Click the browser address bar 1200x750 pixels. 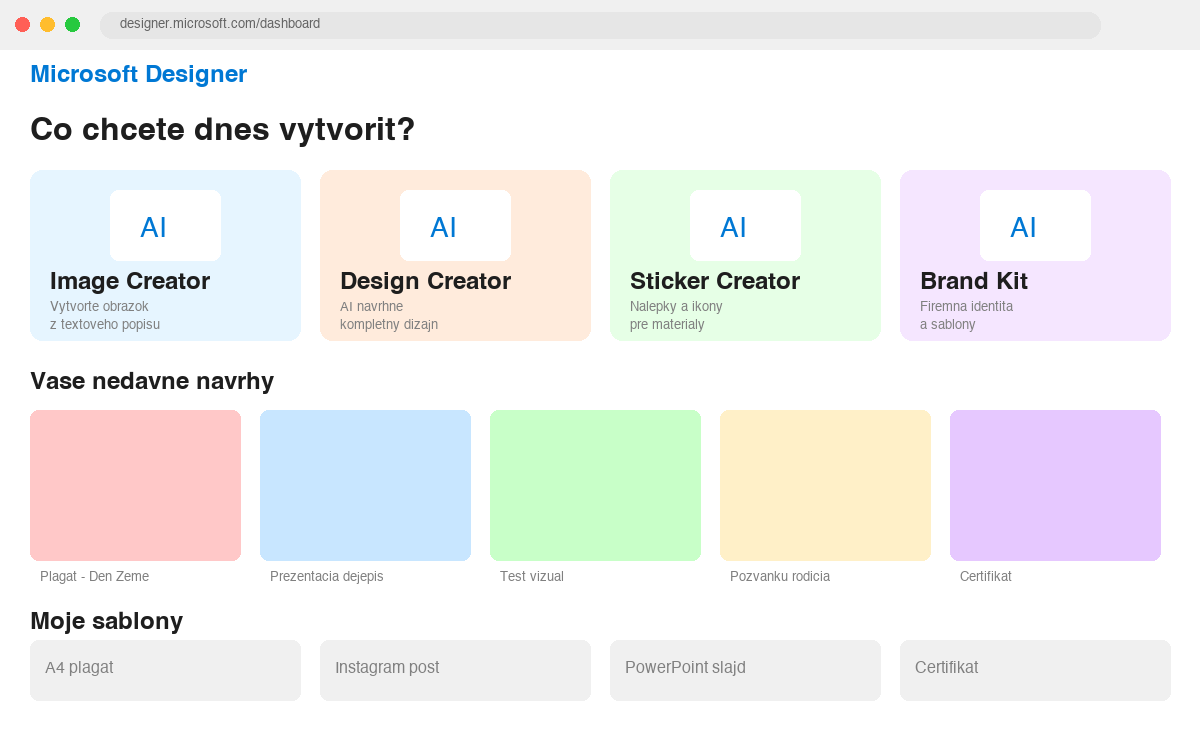[600, 24]
